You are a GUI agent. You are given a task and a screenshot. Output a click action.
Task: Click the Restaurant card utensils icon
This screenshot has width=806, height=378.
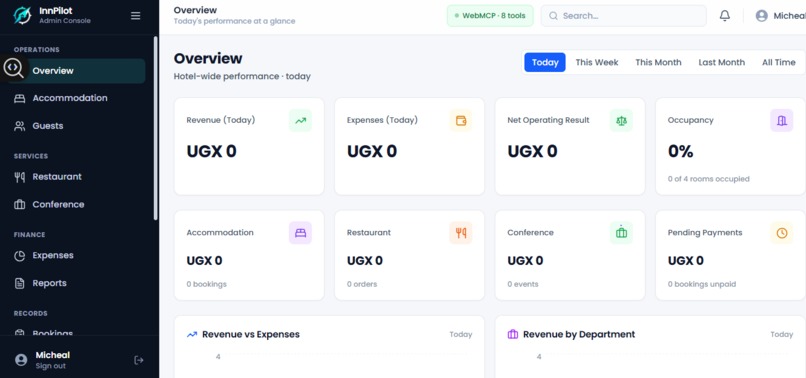[461, 233]
